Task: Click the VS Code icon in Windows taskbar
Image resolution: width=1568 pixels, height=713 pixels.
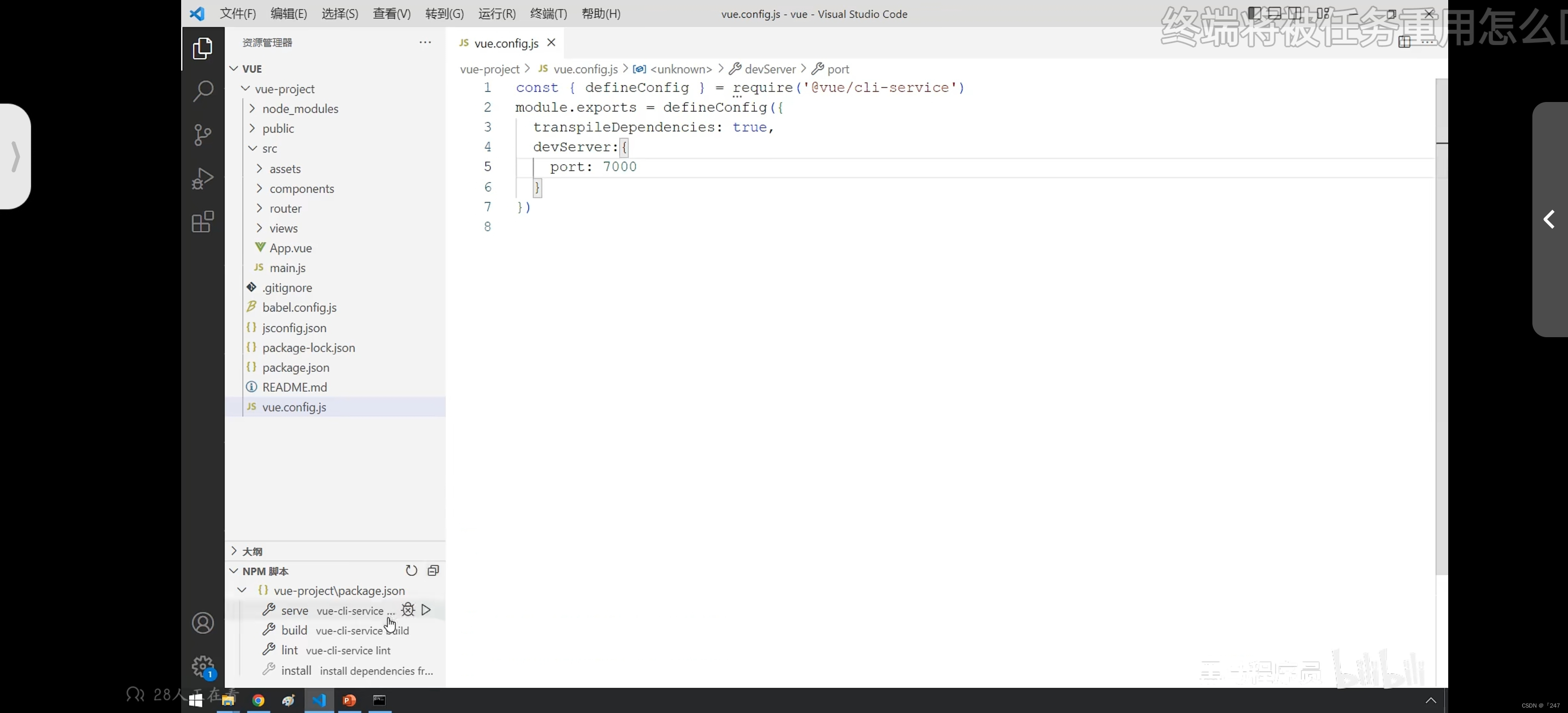Action: (318, 700)
